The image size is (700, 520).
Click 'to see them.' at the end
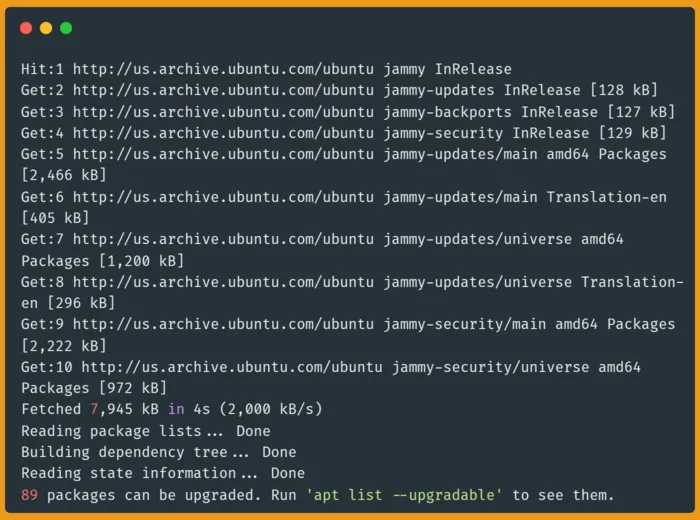[563, 495]
